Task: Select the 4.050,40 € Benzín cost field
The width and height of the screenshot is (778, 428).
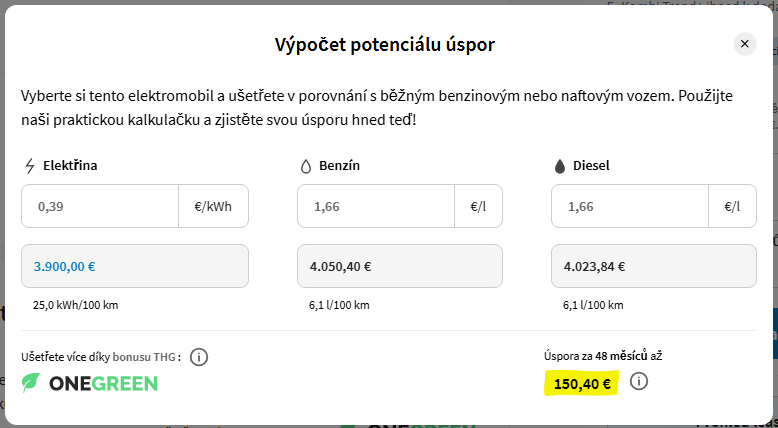Action: 400,266
